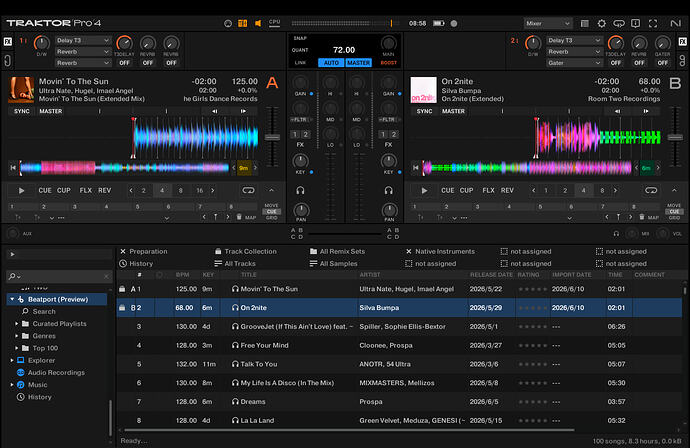
Task: Open the Native Instruments favorite
Action: (x=440, y=251)
